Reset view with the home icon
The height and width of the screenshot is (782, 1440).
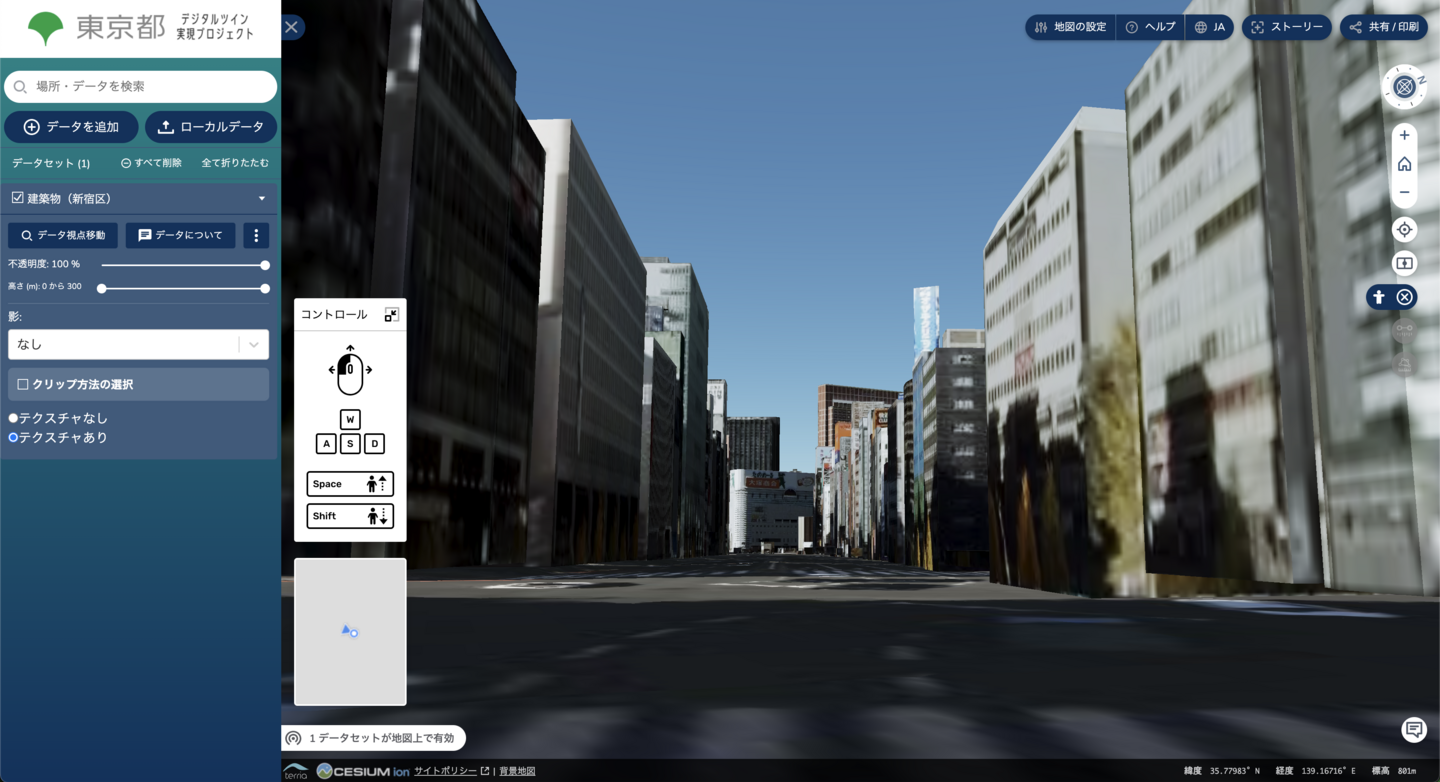[1404, 164]
